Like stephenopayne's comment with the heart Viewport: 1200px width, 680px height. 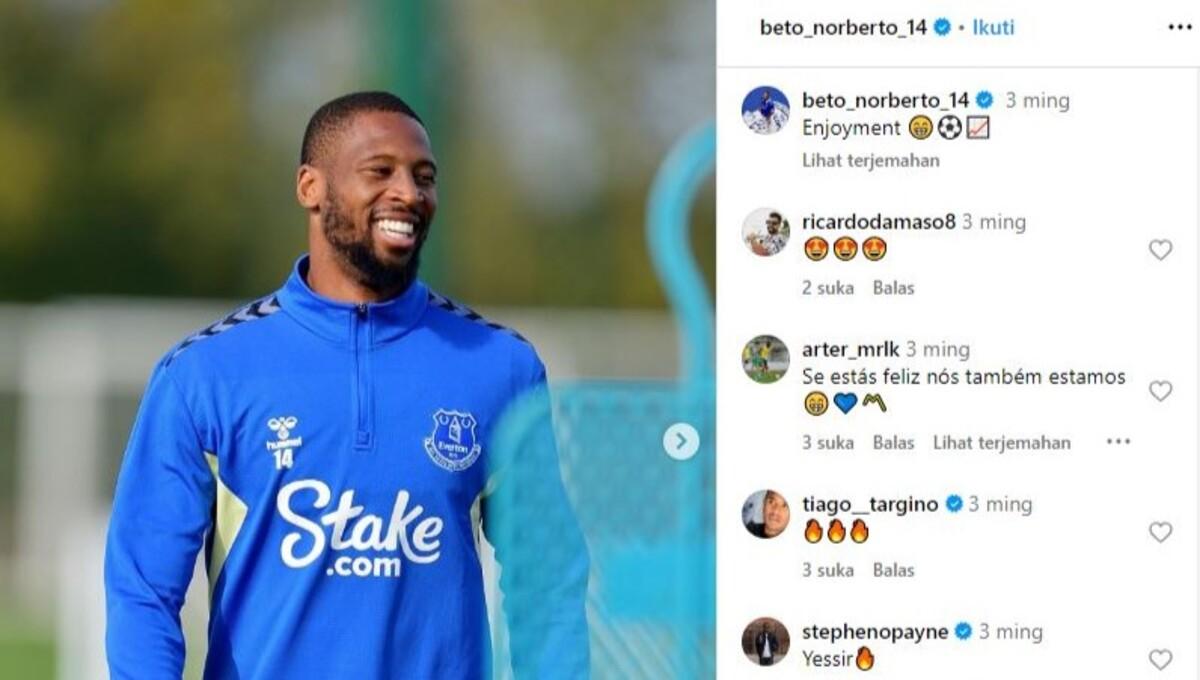(1160, 659)
